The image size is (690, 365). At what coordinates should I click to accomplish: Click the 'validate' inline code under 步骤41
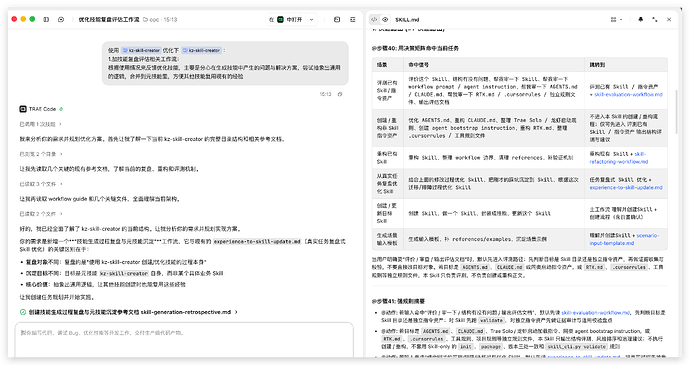pyautogui.click(x=491, y=320)
